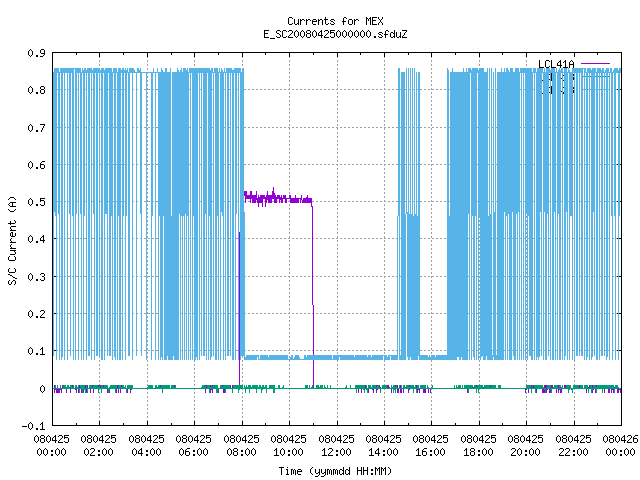Click the chart title "Currents for MEX"
The width and height of the screenshot is (640, 480).
click(x=335, y=21)
